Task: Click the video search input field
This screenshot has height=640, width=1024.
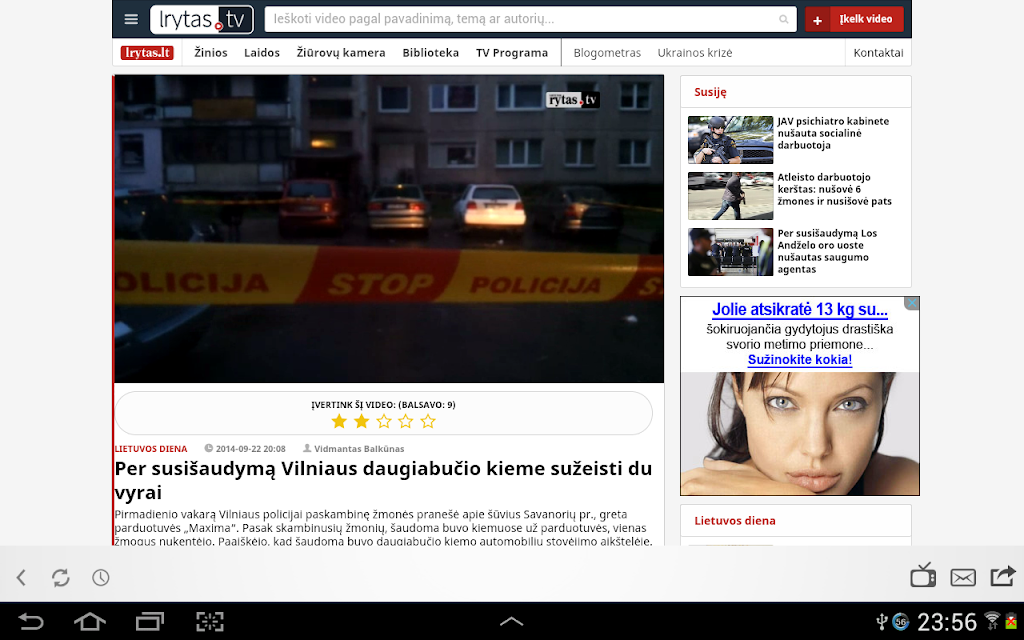Action: point(530,20)
